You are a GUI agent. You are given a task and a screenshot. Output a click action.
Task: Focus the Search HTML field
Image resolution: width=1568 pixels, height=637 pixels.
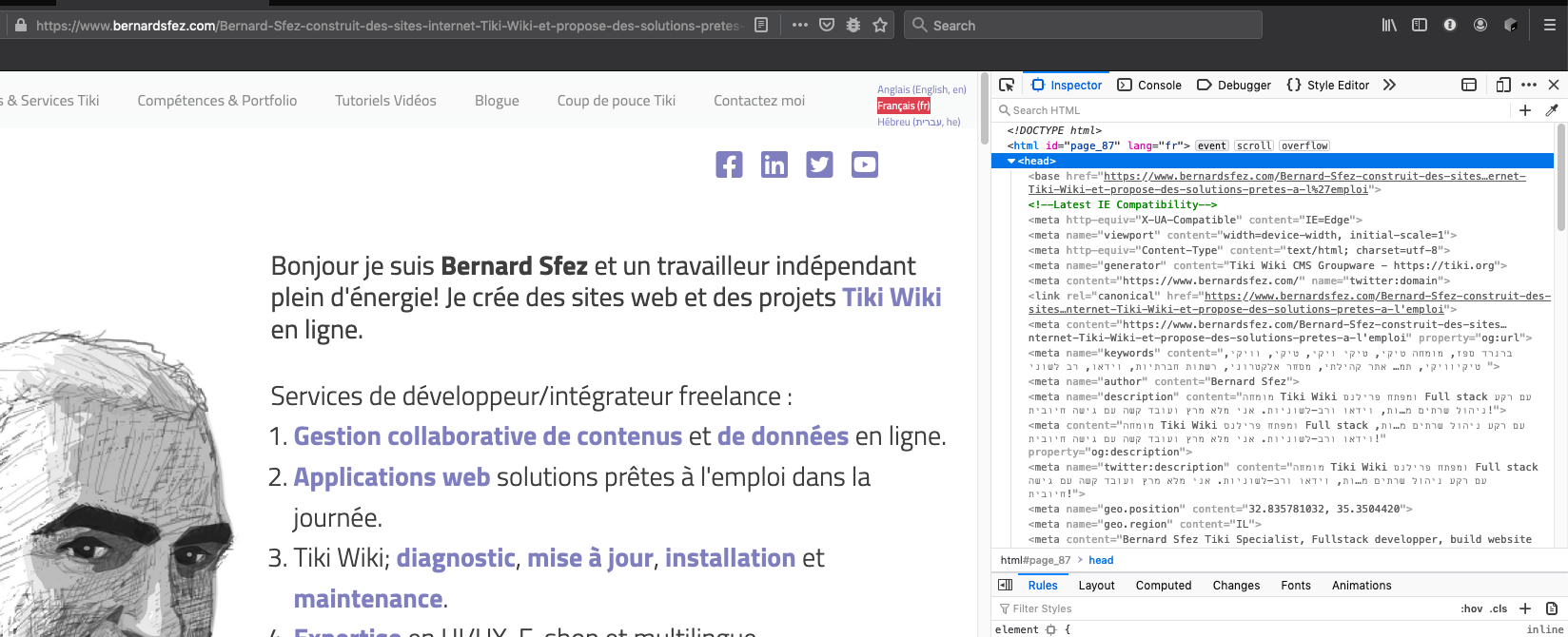pos(1251,110)
